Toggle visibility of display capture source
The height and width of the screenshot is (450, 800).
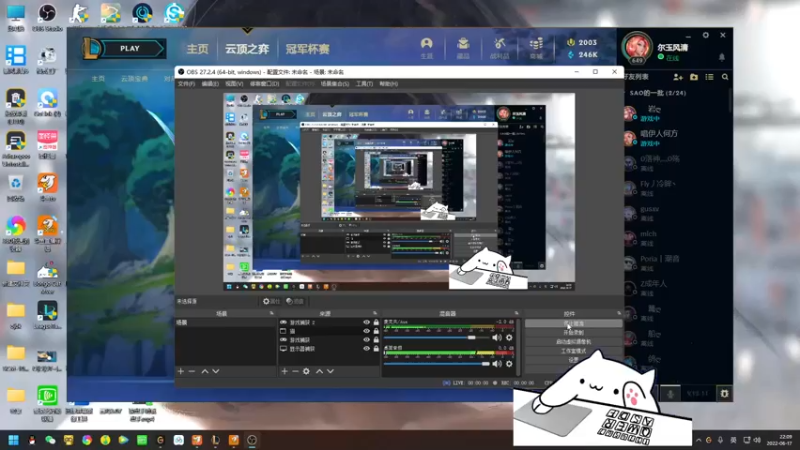click(x=366, y=348)
